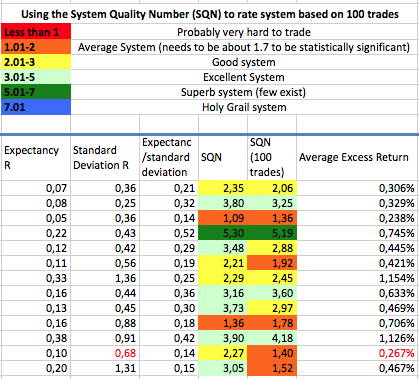This screenshot has width=419, height=379.
Task: Select standard deviation value 0,88
Action: coord(105,323)
